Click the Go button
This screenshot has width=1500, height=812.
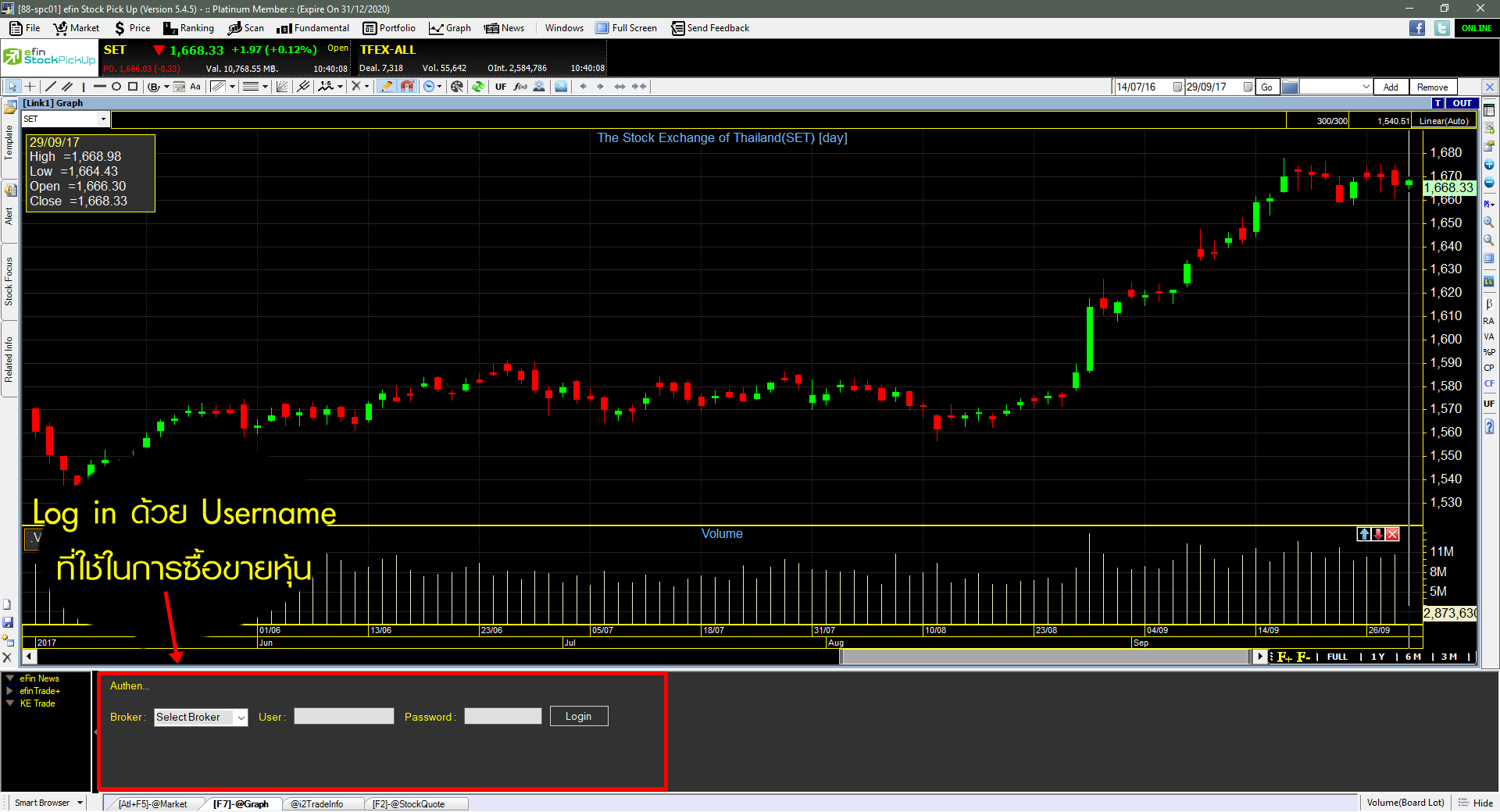(1266, 87)
